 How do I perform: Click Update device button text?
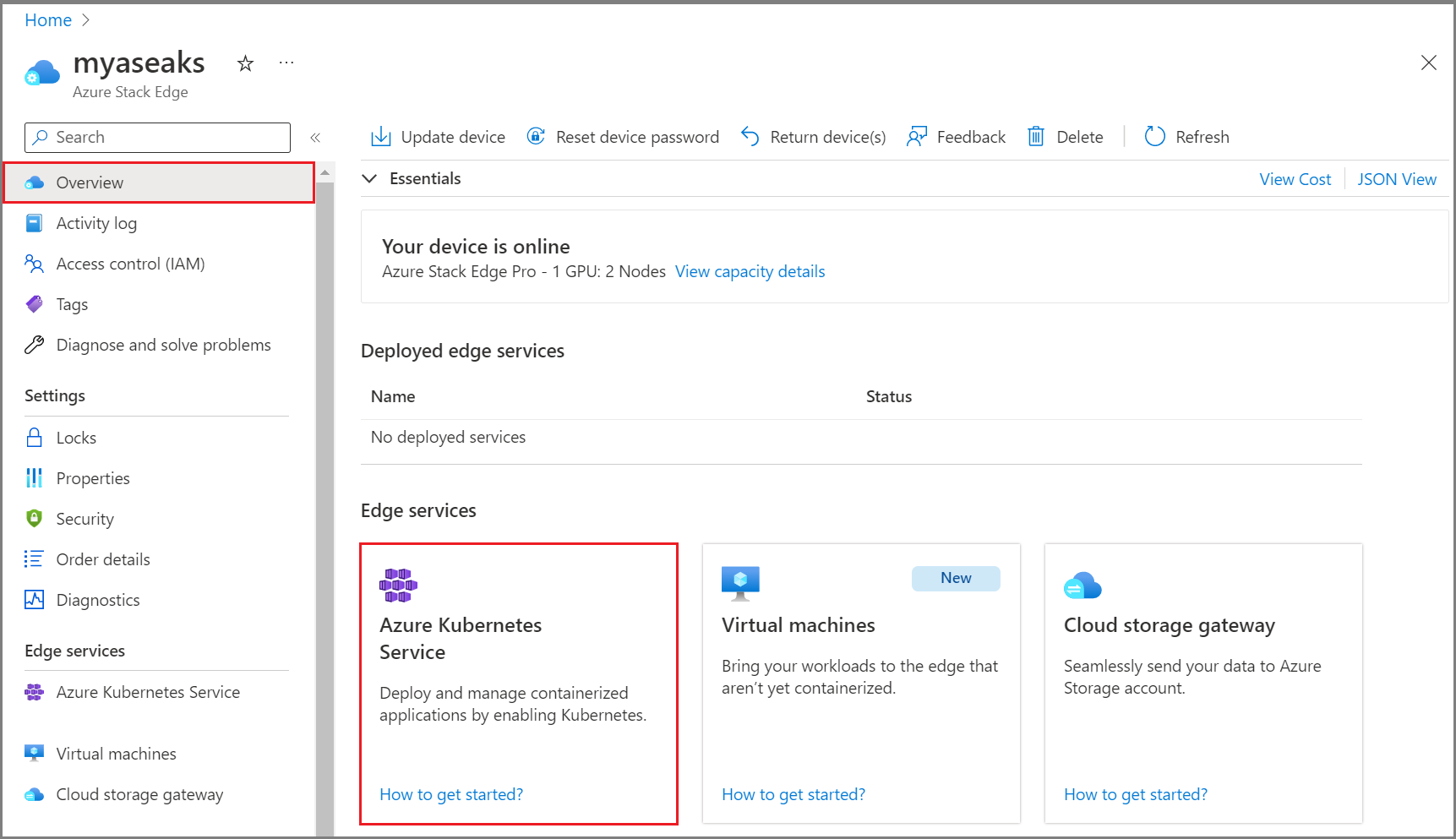click(x=453, y=137)
